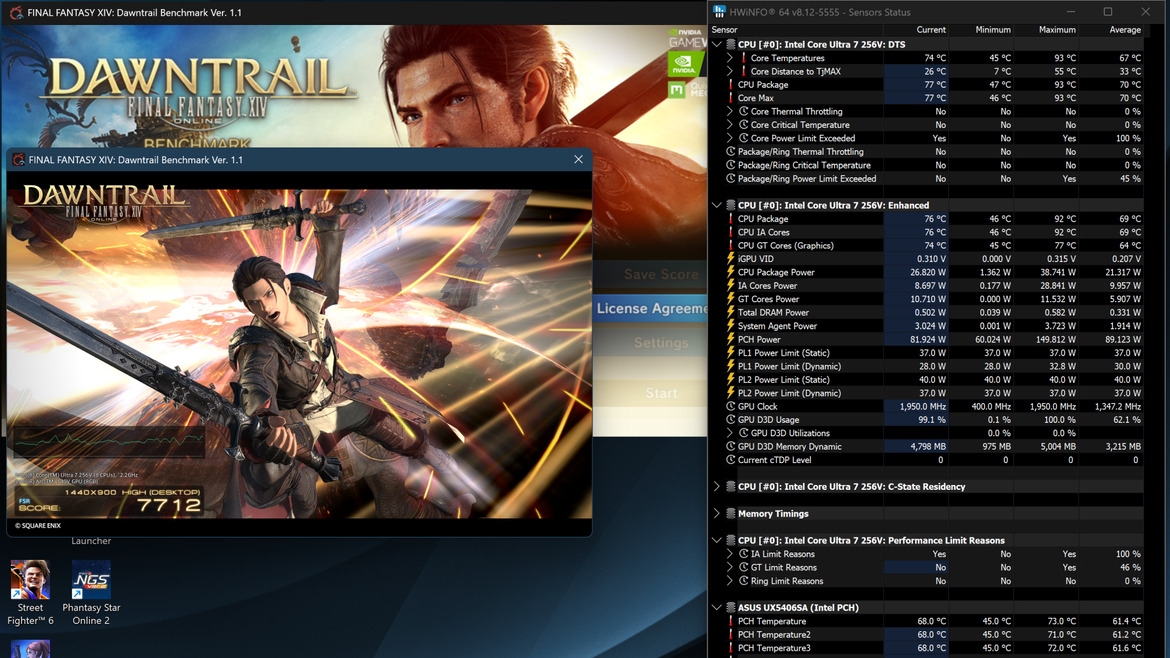Expand Ring Limit Reasons row

[x=731, y=581]
